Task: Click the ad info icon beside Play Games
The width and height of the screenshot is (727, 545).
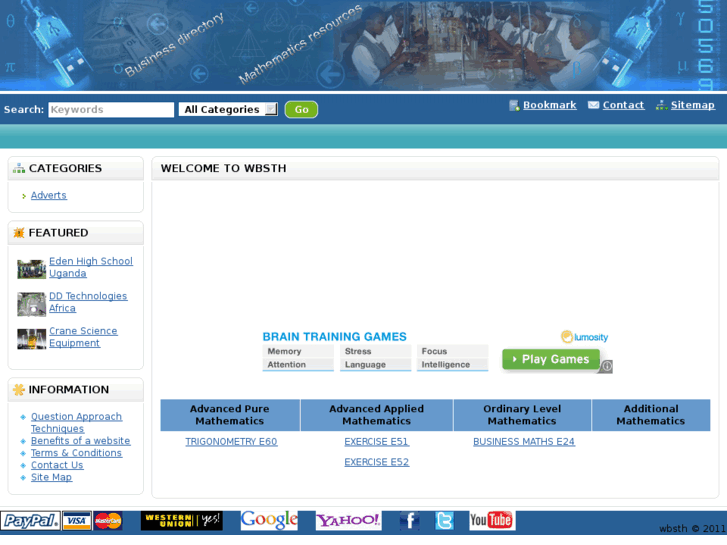Action: point(606,366)
